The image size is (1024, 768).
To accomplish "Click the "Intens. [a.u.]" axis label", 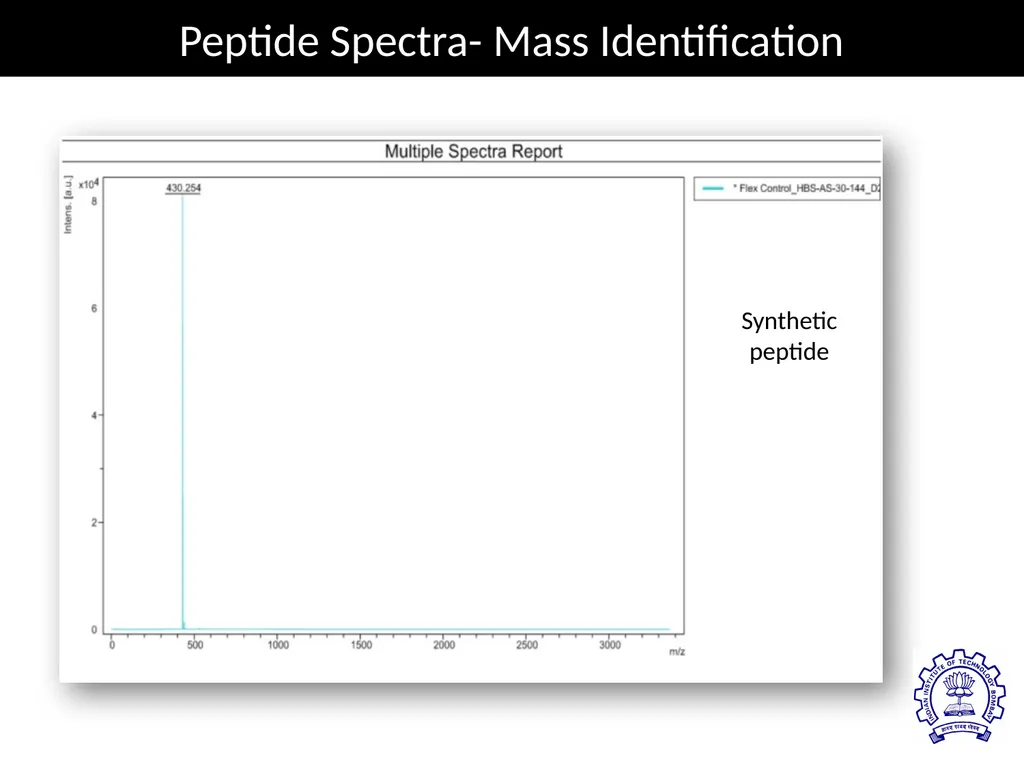I will tap(68, 204).
